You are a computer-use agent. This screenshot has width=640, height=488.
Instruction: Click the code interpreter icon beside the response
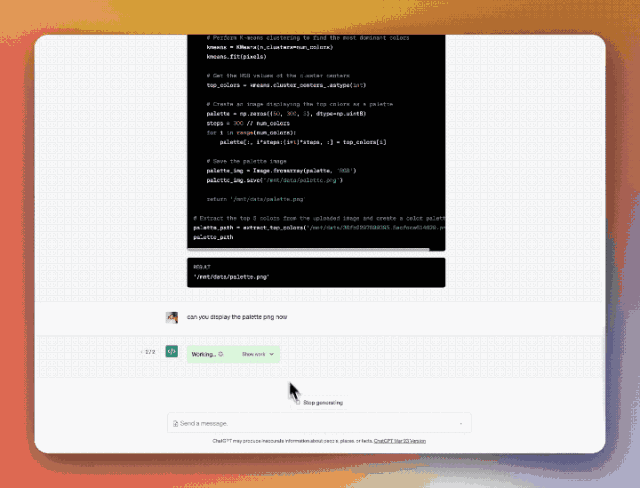pyautogui.click(x=172, y=352)
